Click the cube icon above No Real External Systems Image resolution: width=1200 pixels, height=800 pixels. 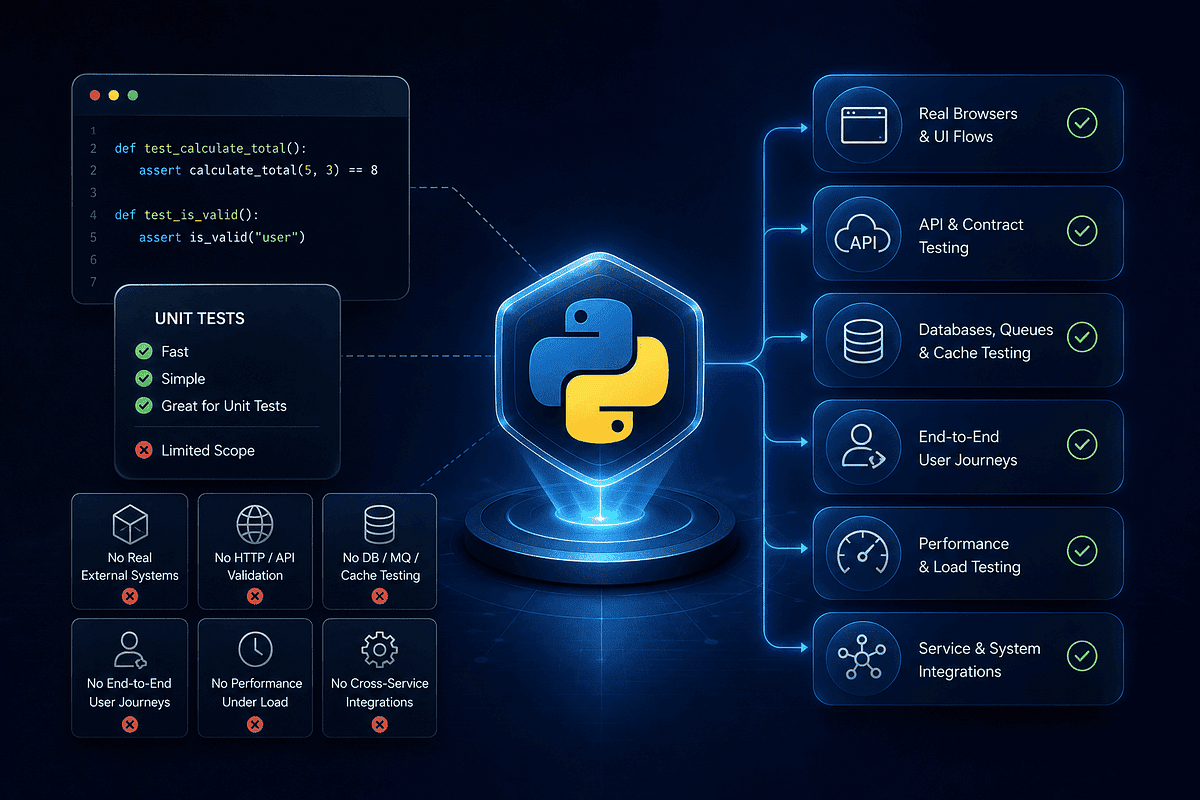130,524
